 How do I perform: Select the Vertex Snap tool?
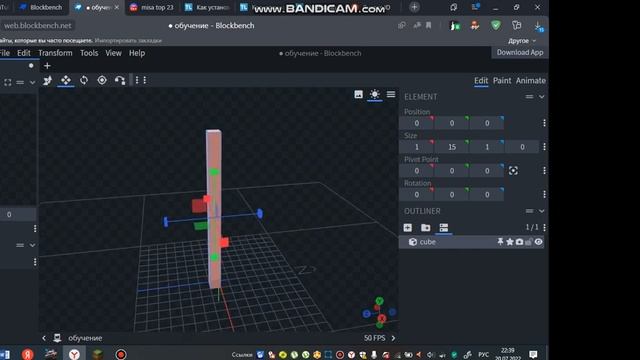coord(120,80)
